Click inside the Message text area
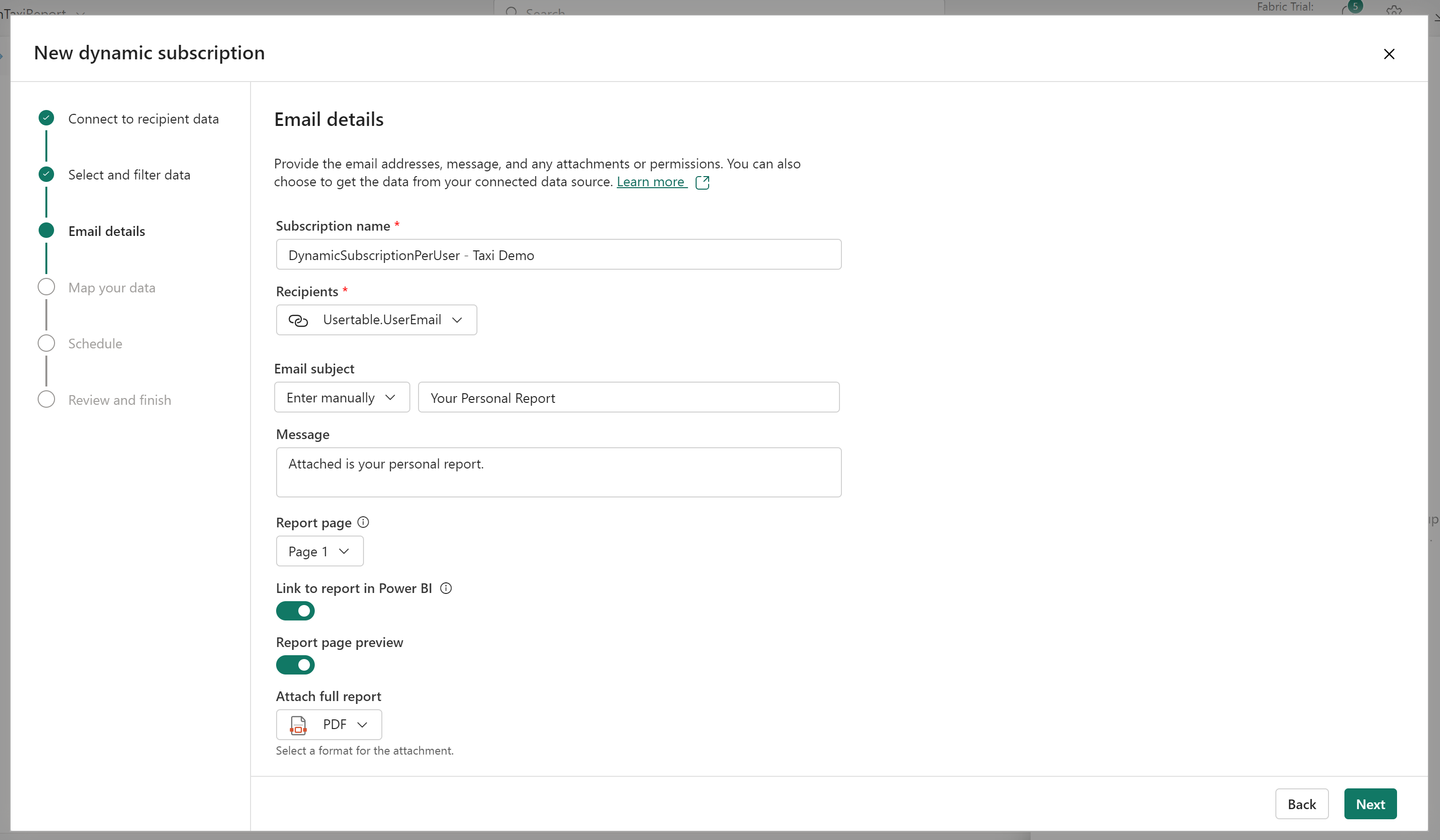Screen dimensions: 1440x840 click(x=559, y=472)
